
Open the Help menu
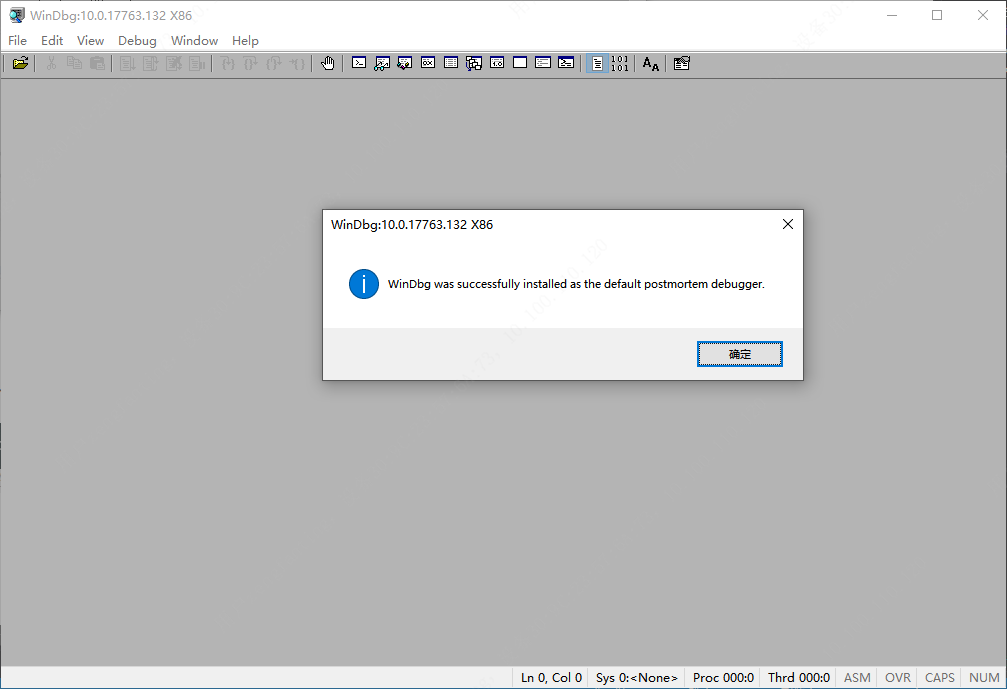[x=245, y=40]
